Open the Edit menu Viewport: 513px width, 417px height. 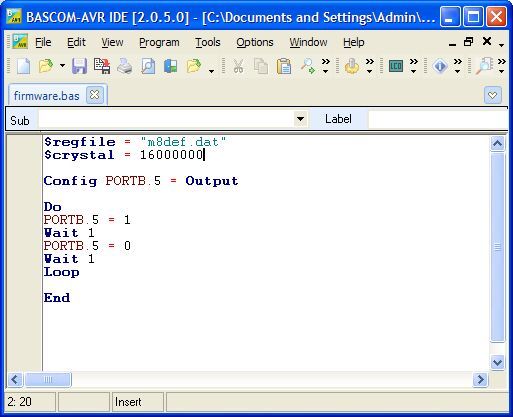pyautogui.click(x=76, y=42)
